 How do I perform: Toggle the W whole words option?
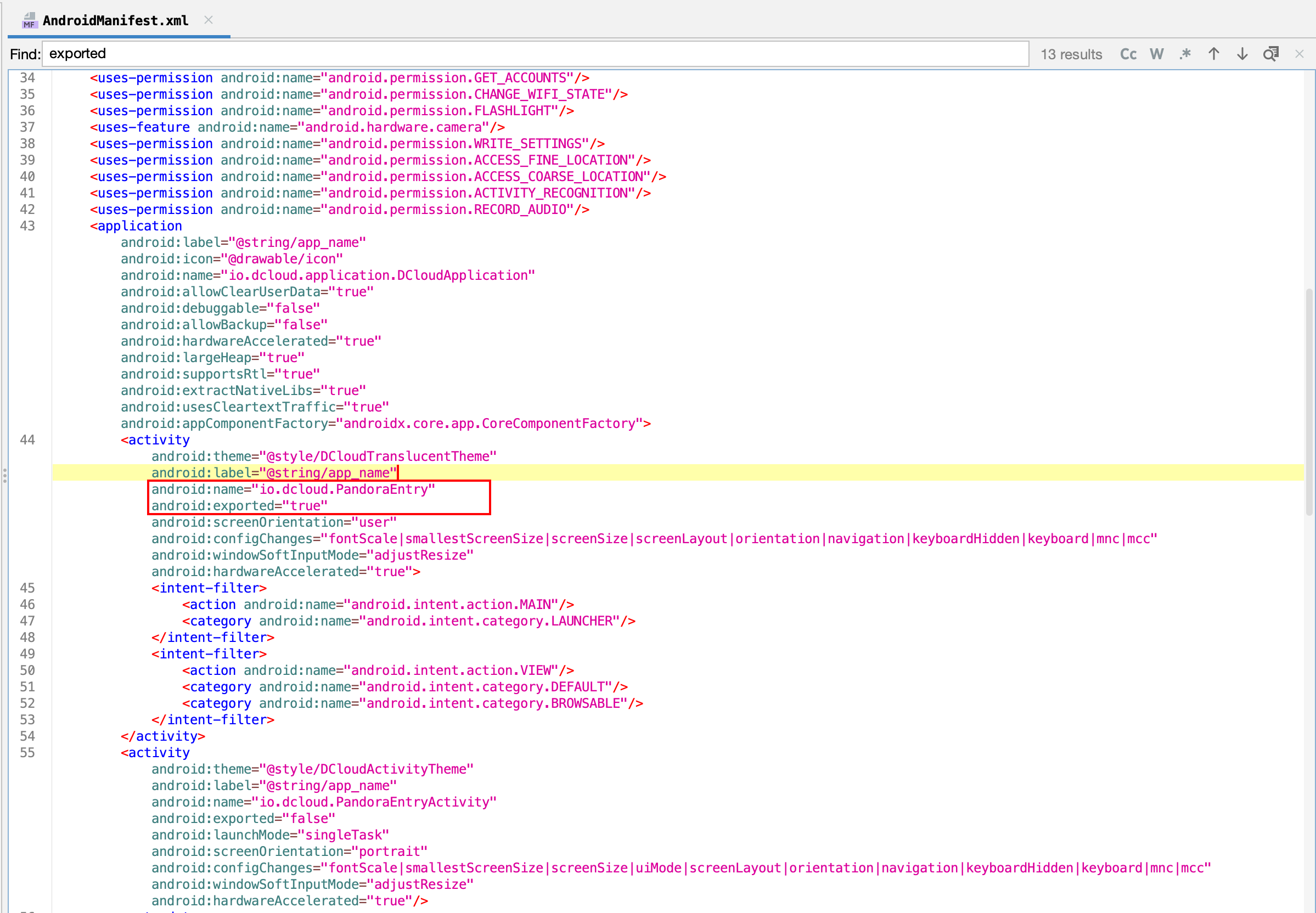1156,54
